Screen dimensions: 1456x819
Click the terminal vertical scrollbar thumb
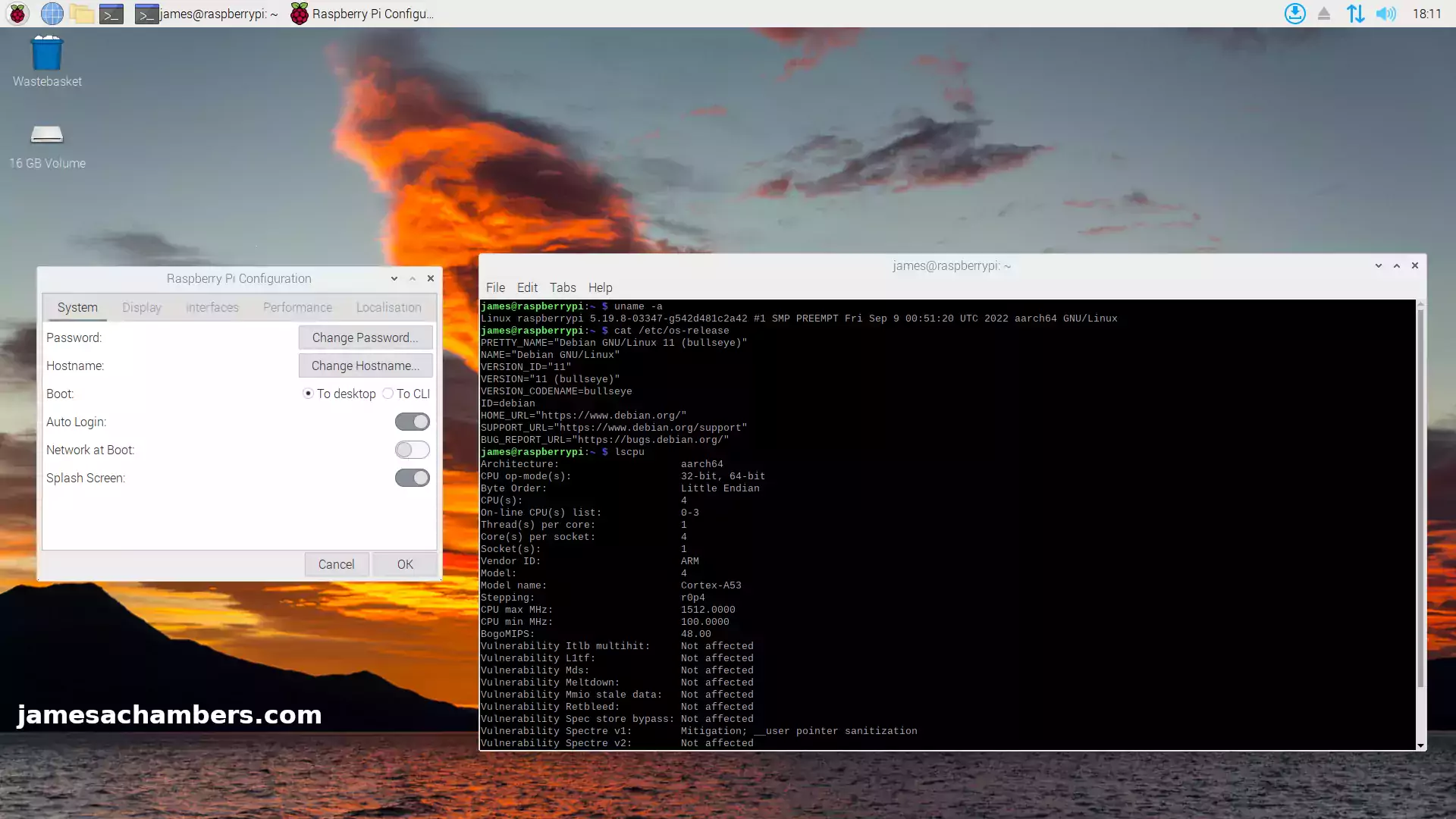click(x=1420, y=497)
